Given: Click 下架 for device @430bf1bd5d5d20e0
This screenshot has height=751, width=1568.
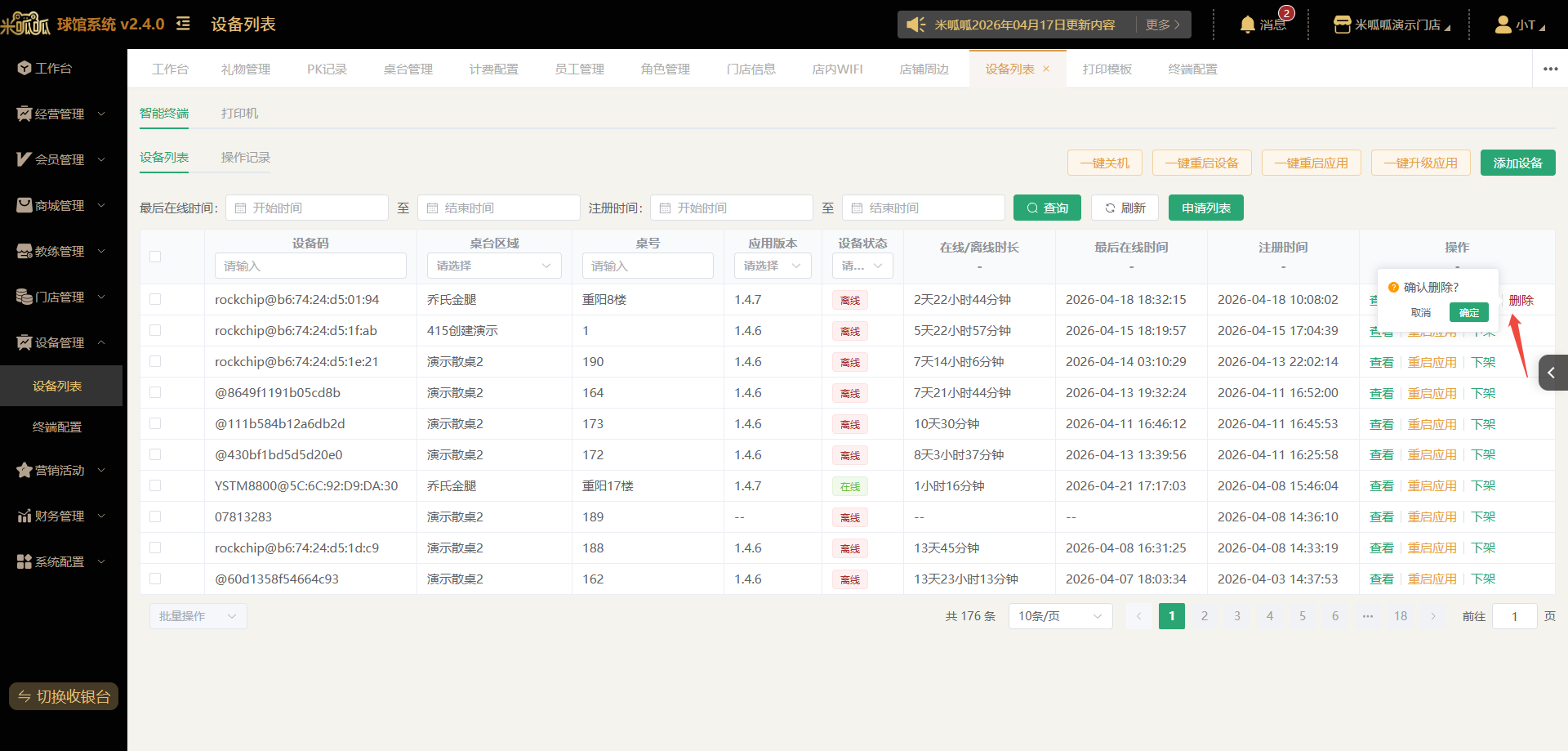Looking at the screenshot, I should (1484, 454).
